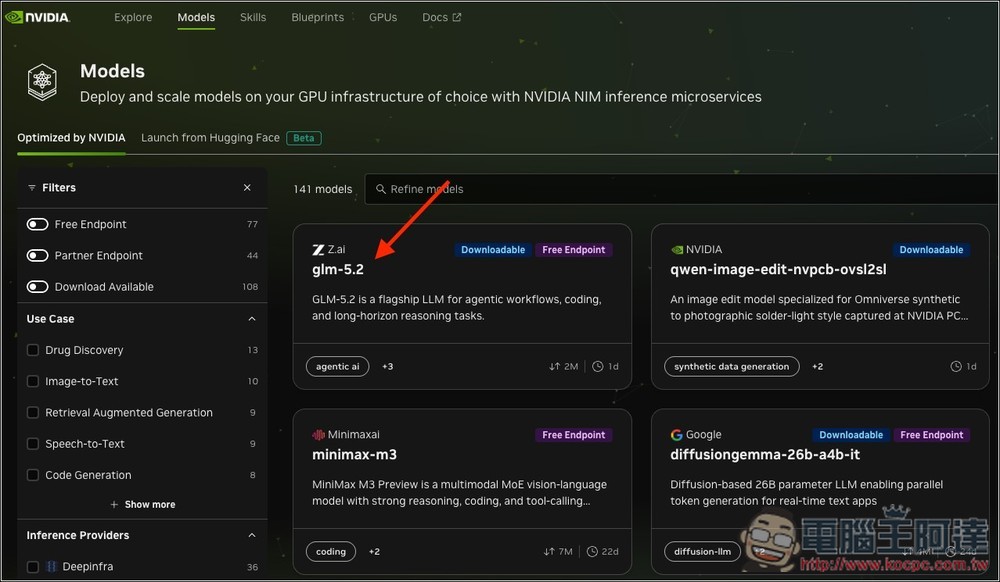Click MiniMax M3 Preview description text
This screenshot has height=582, width=1000.
pyautogui.click(x=459, y=493)
